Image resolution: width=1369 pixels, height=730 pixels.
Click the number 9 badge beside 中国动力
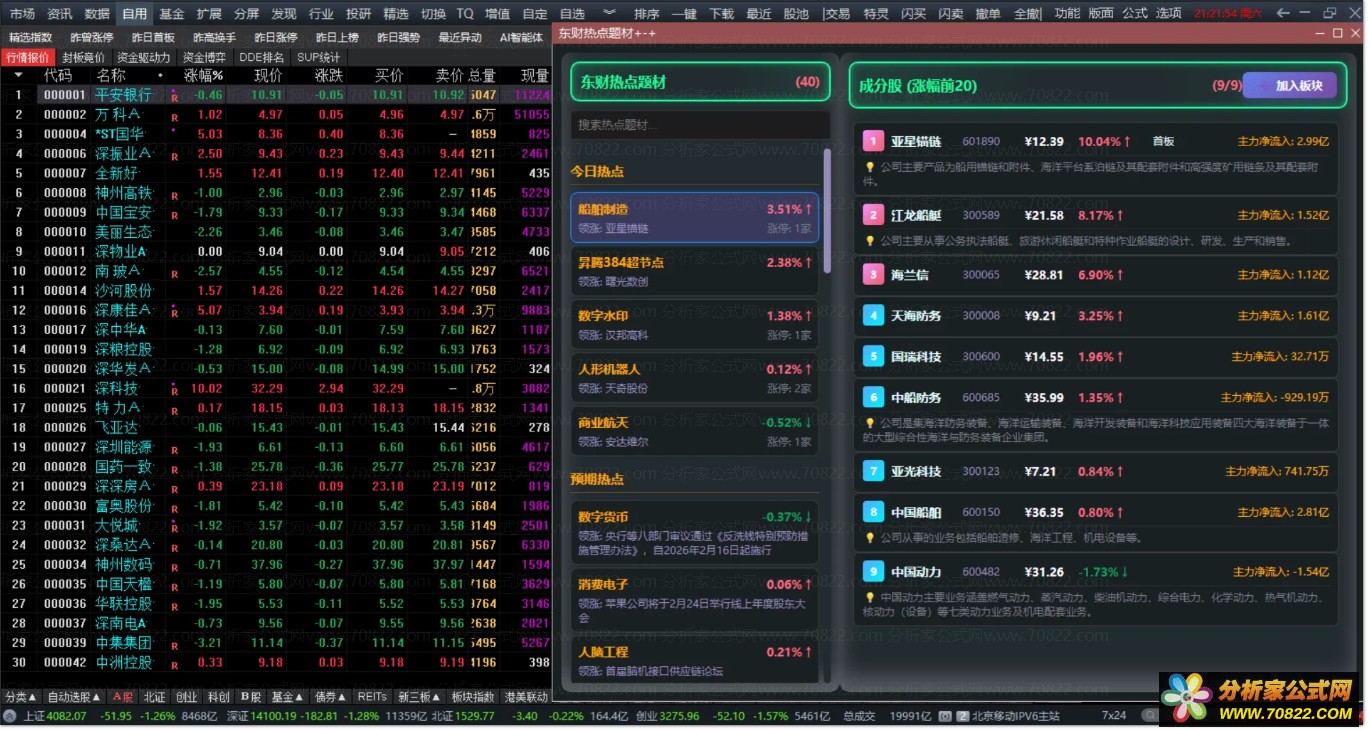tap(873, 571)
